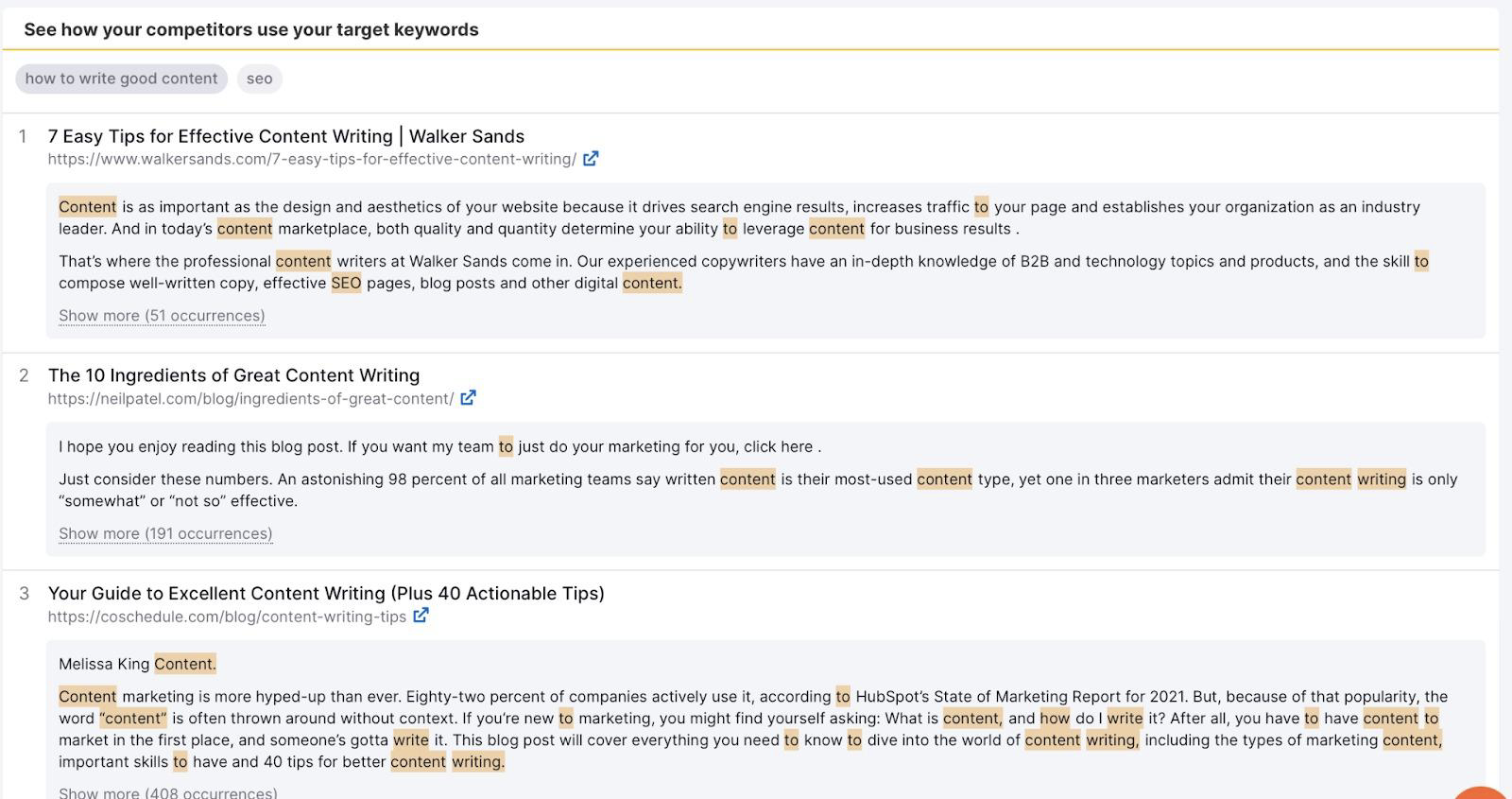Click 'Melissa King Content.' line
Viewport: 1512px width, 799px height.
(x=137, y=664)
